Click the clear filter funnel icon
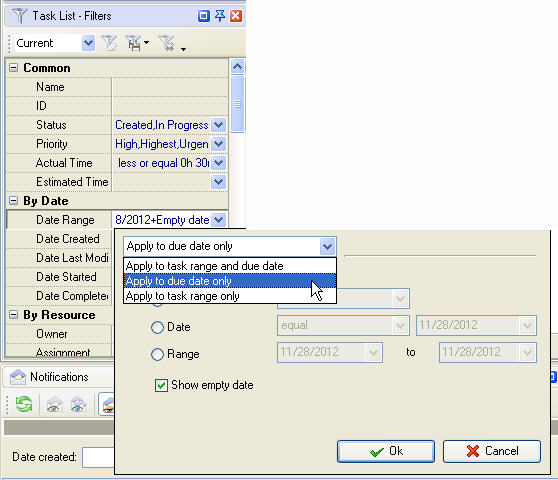 click(x=167, y=43)
